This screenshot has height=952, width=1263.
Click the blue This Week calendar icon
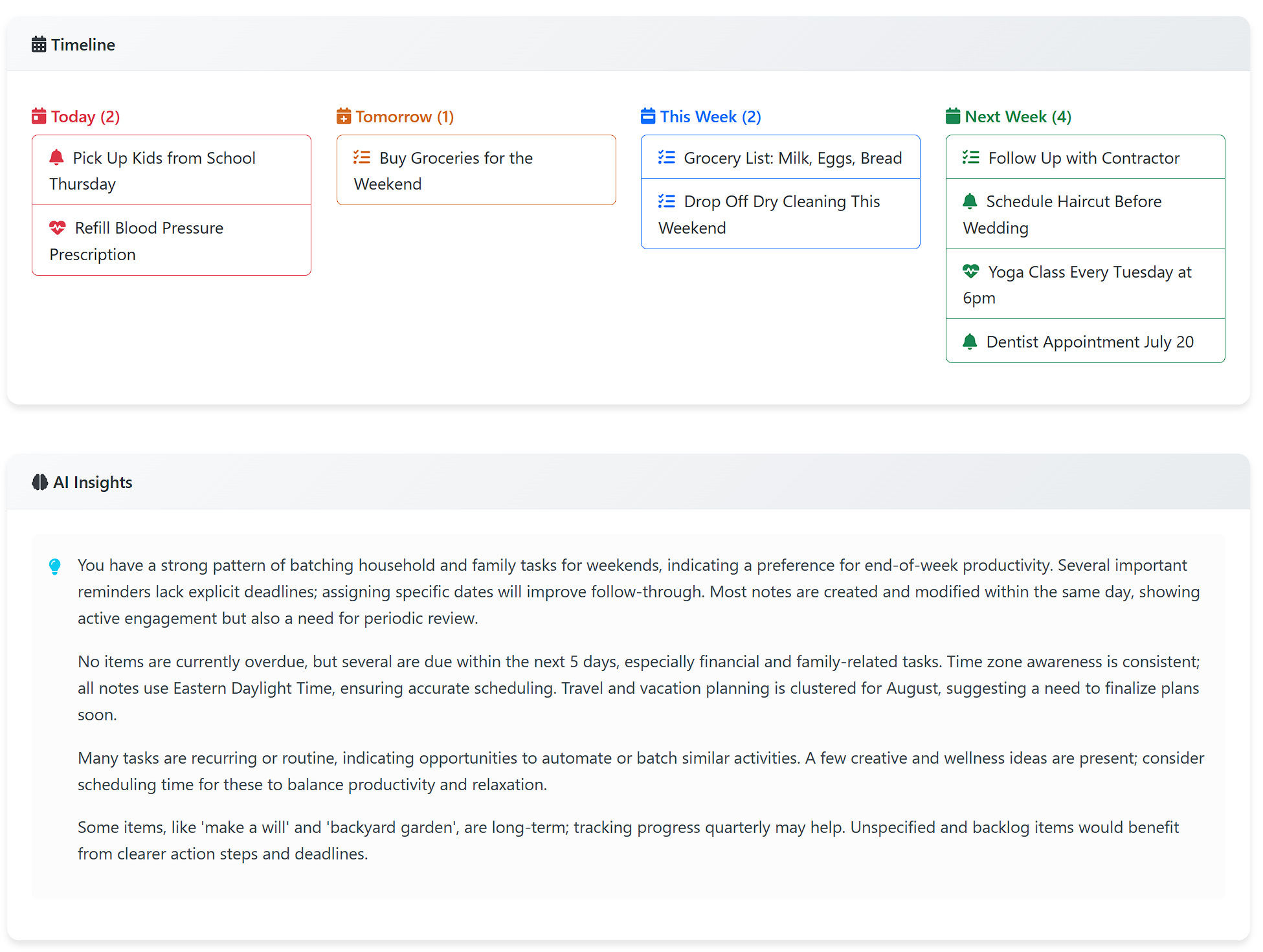648,116
